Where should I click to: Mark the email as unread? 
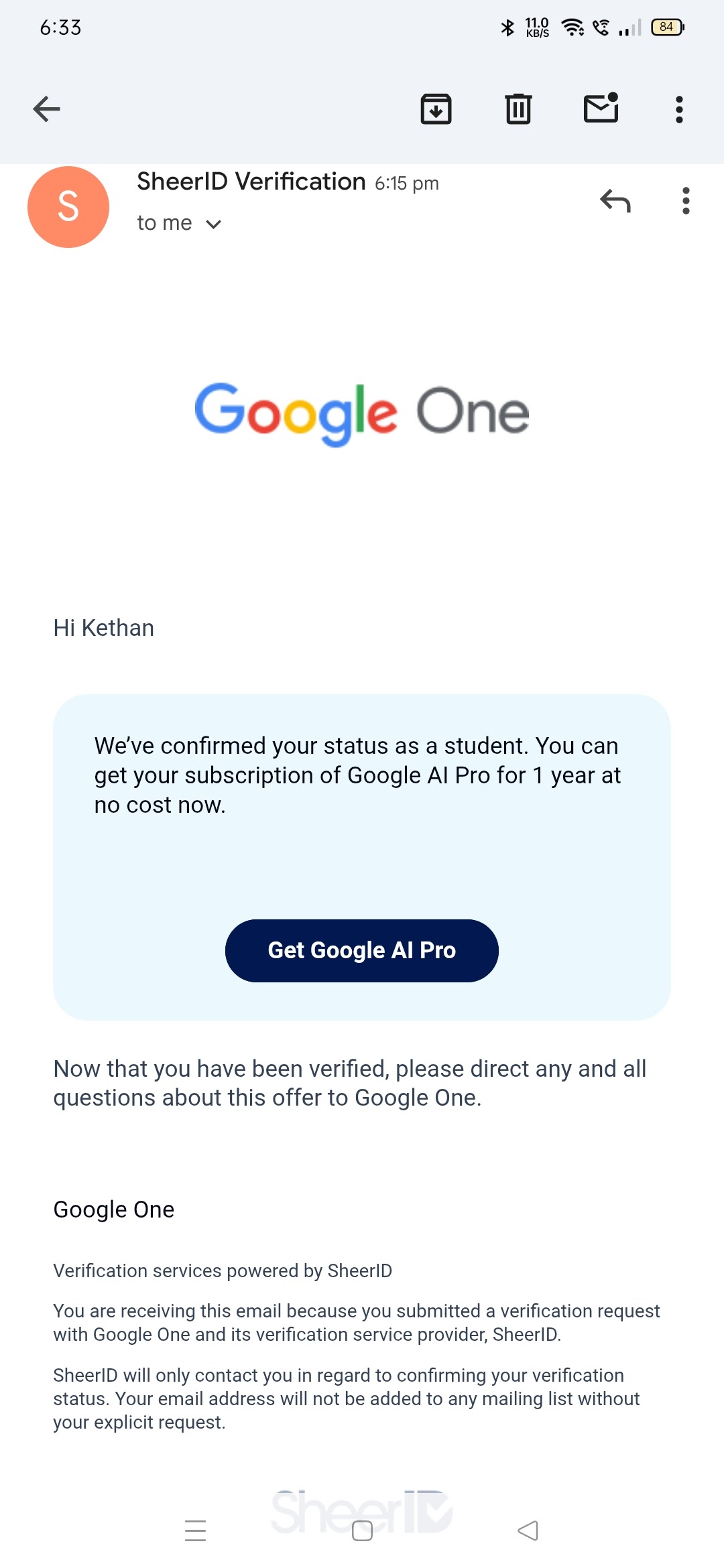[x=601, y=109]
